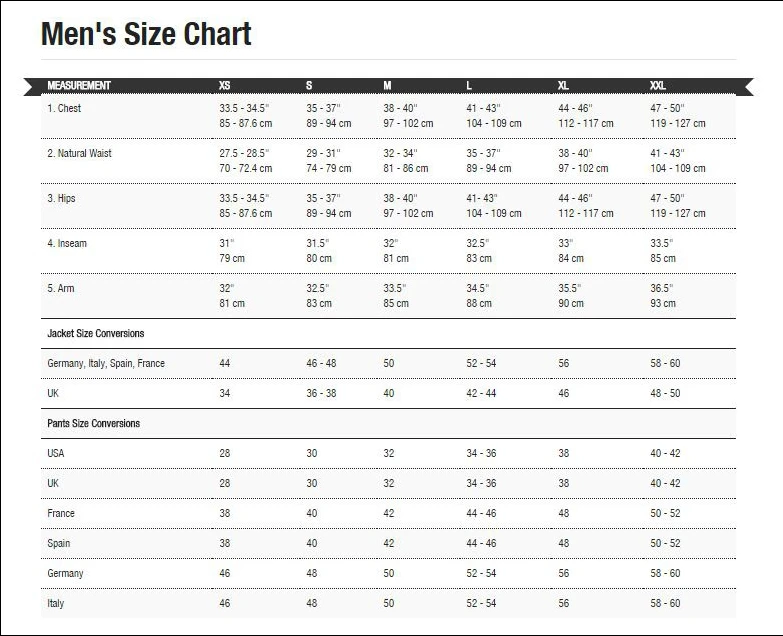This screenshot has width=783, height=636.
Task: Select the XL size column header
Action: click(x=564, y=85)
